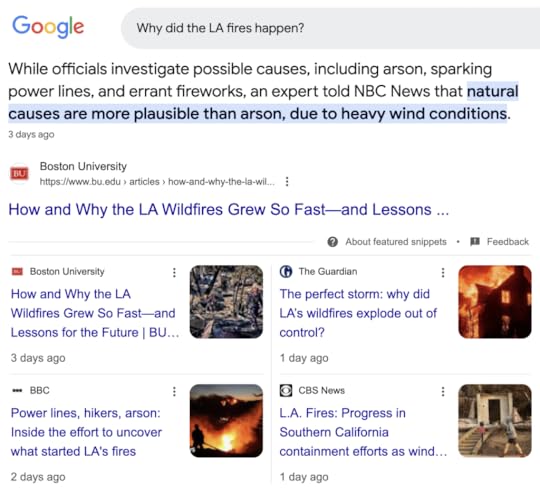Open 'How and Why the LA Wildfires Grew So Fast' headline

pyautogui.click(x=229, y=209)
